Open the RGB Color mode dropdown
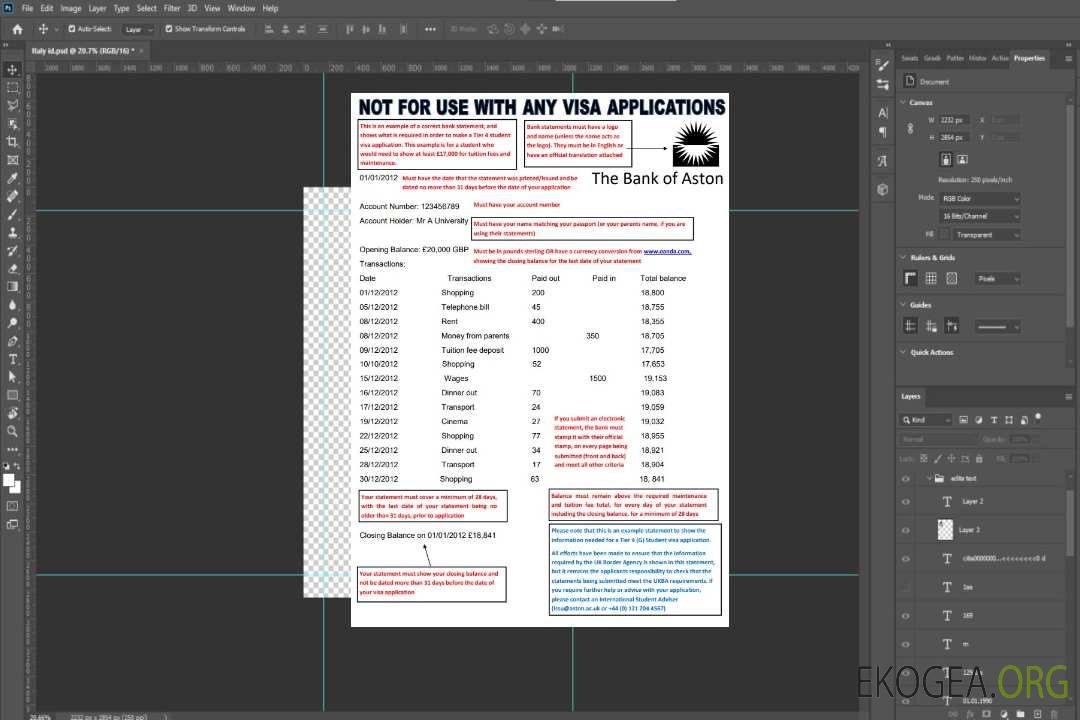Viewport: 1080px width, 720px height. [980, 198]
